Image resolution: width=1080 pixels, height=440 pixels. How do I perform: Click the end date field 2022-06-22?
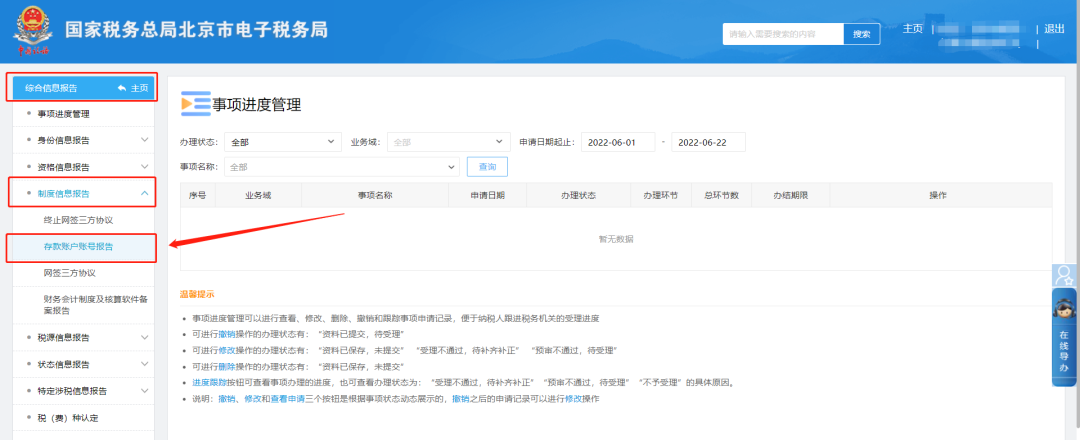click(x=708, y=143)
